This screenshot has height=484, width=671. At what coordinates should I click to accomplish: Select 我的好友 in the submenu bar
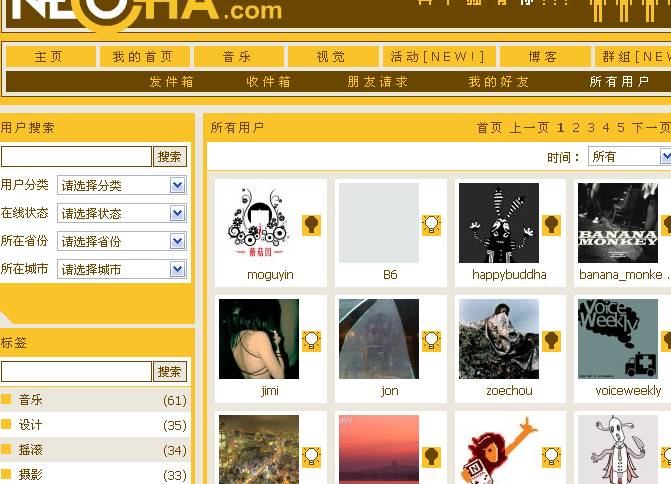(499, 82)
